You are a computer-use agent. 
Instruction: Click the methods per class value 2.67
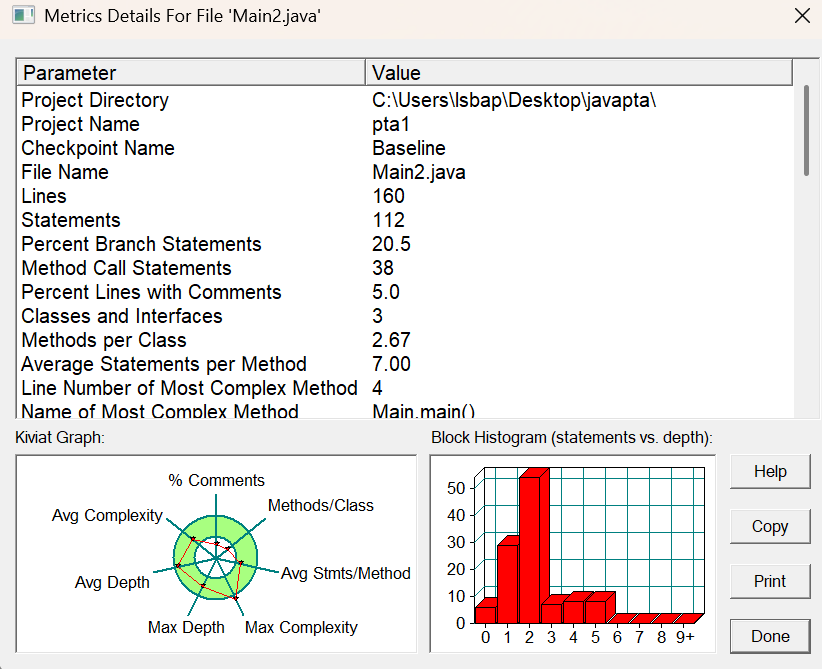(x=391, y=340)
